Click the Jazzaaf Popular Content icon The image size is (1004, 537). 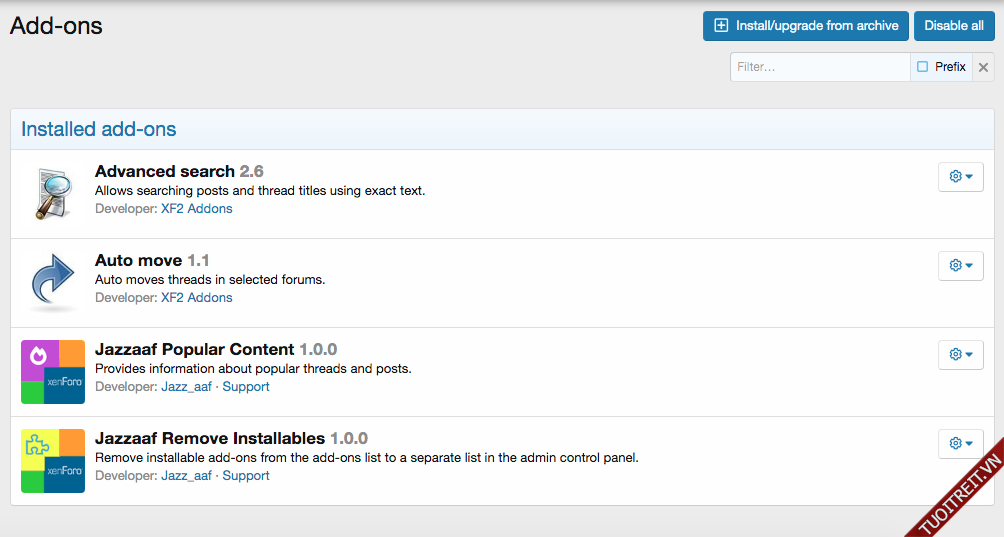coord(52,372)
